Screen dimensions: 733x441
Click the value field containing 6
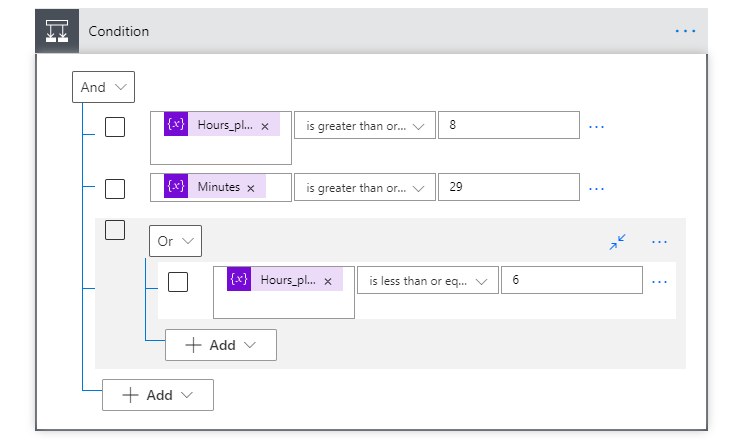(x=572, y=280)
